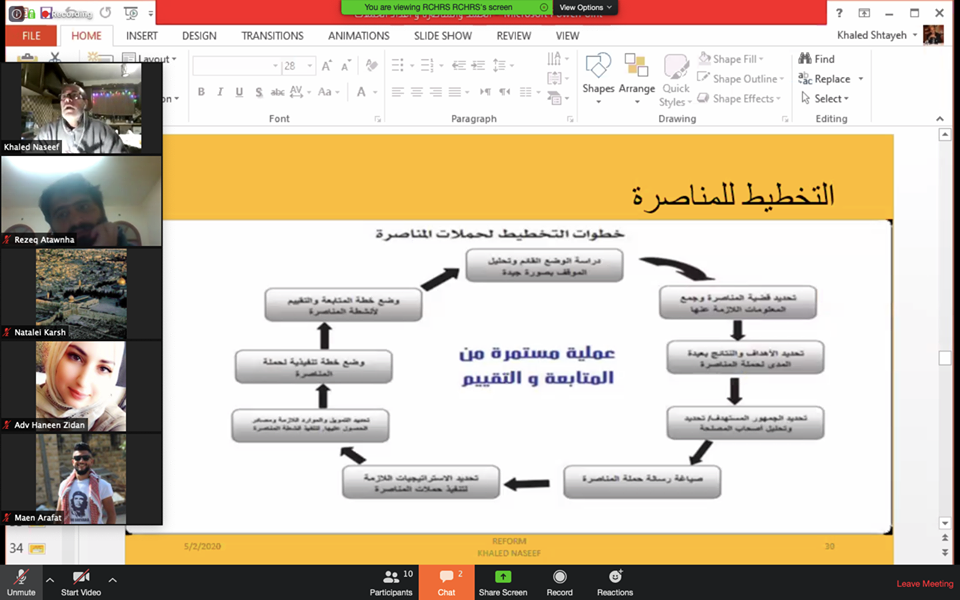Click the green Share Screen icon
This screenshot has height=600, width=960.
[x=503, y=578]
